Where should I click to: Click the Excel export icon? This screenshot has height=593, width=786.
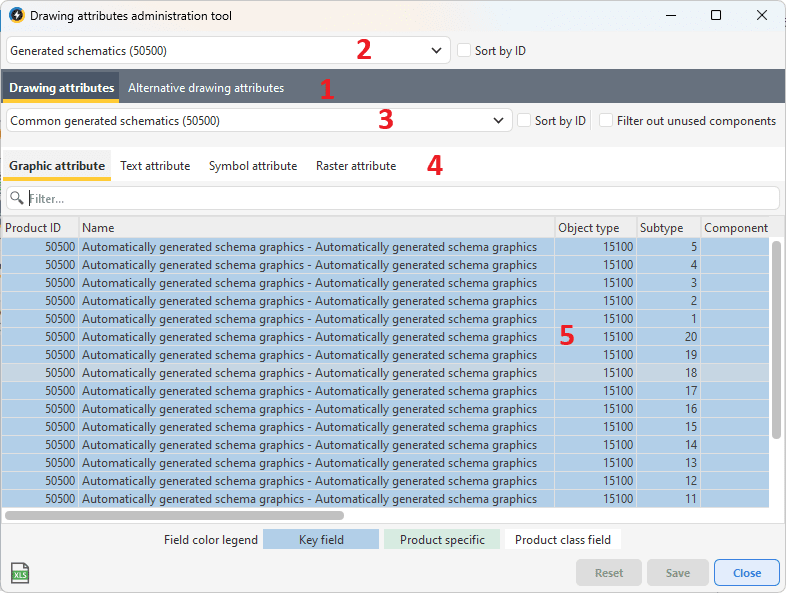point(20,573)
